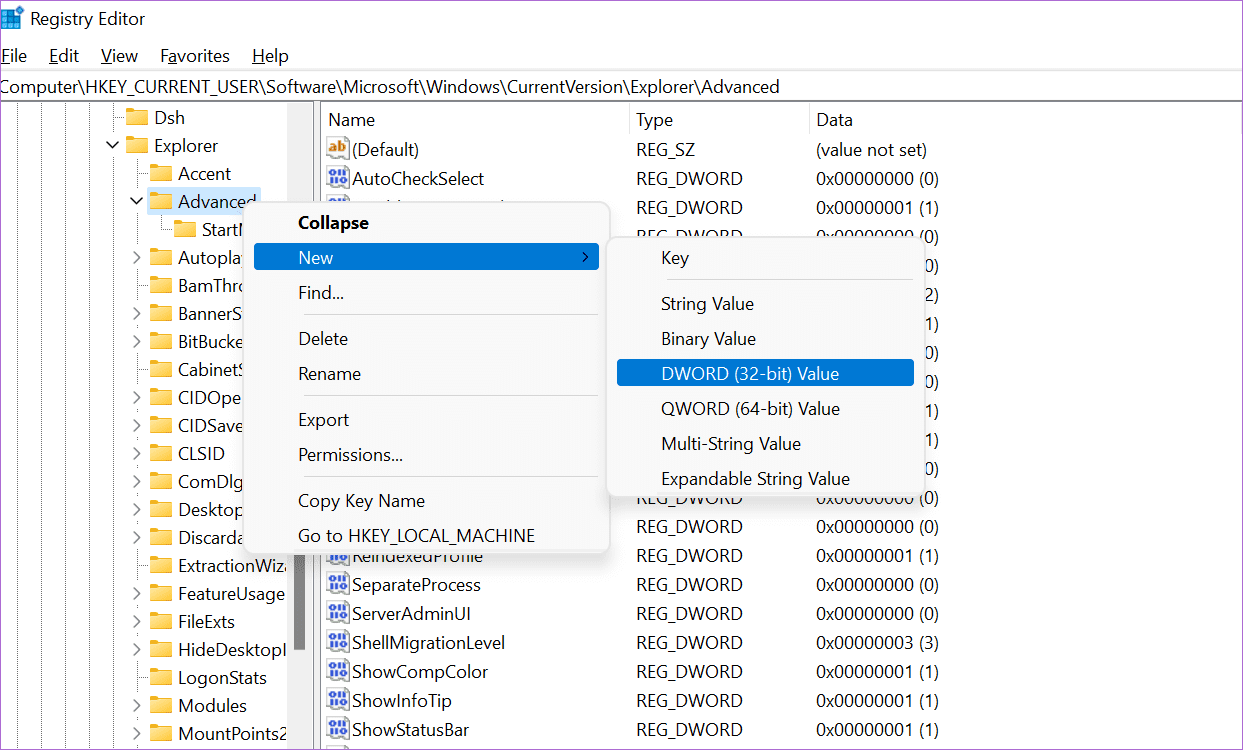The width and height of the screenshot is (1243, 750).
Task: Create a new DWORD (32-bit) Value
Action: pyautogui.click(x=765, y=373)
